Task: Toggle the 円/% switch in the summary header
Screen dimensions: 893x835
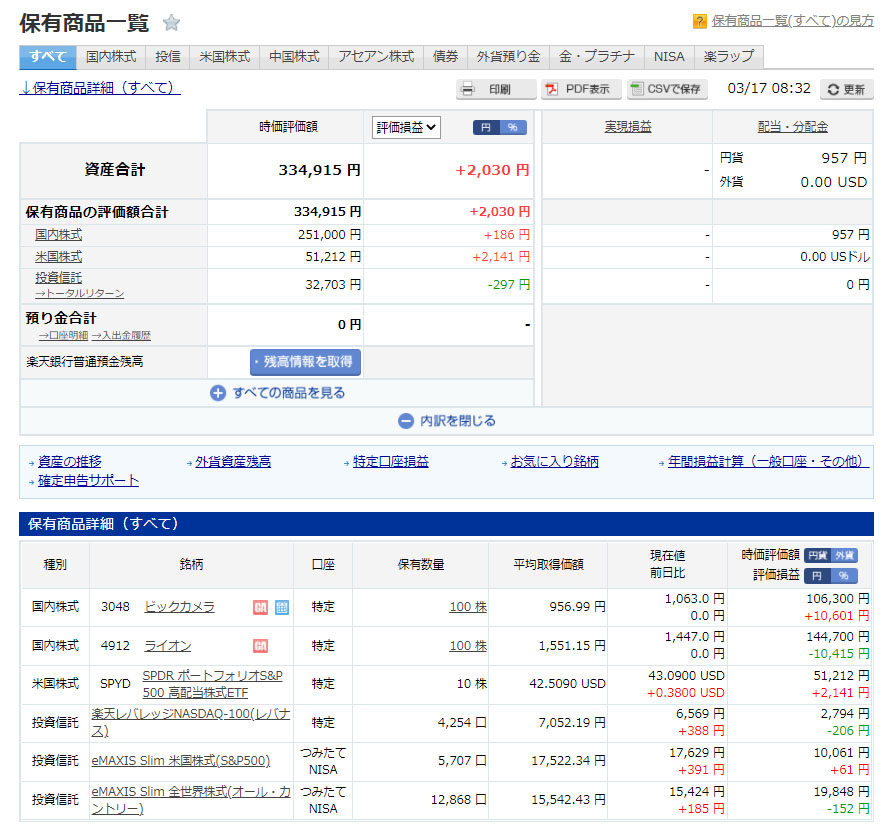Action: (x=499, y=127)
